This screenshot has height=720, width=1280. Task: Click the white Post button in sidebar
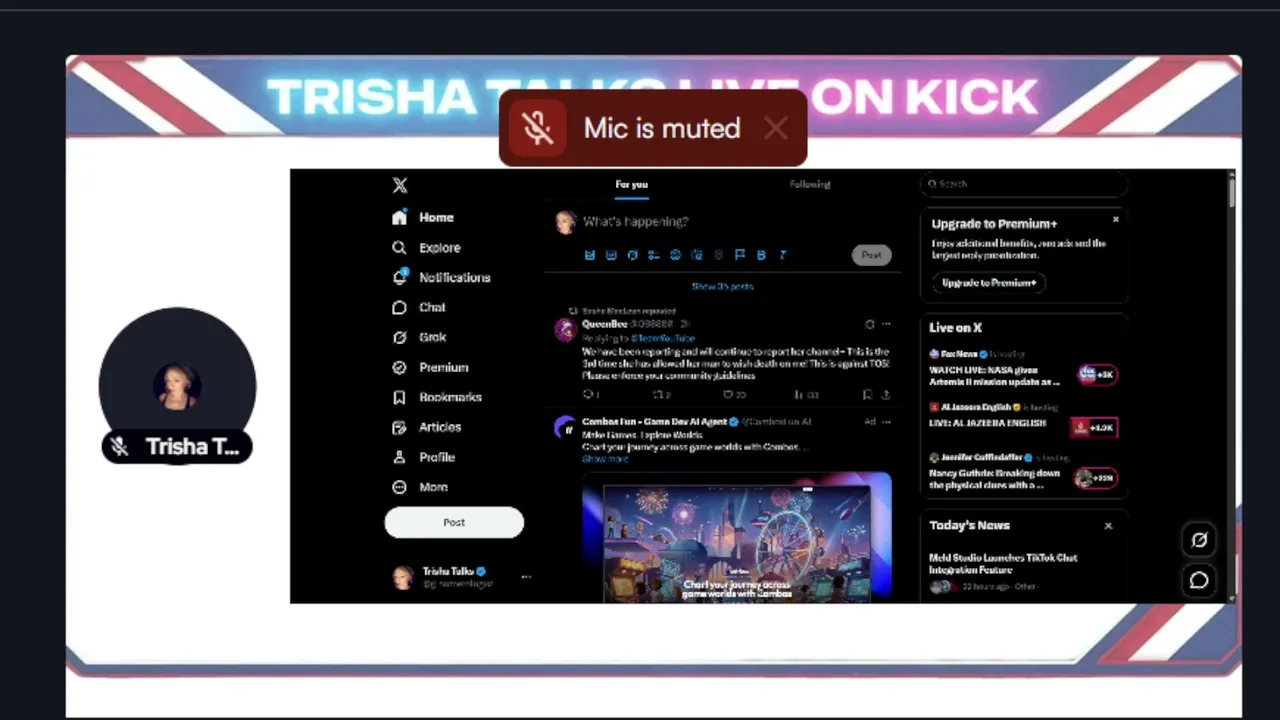coord(454,522)
